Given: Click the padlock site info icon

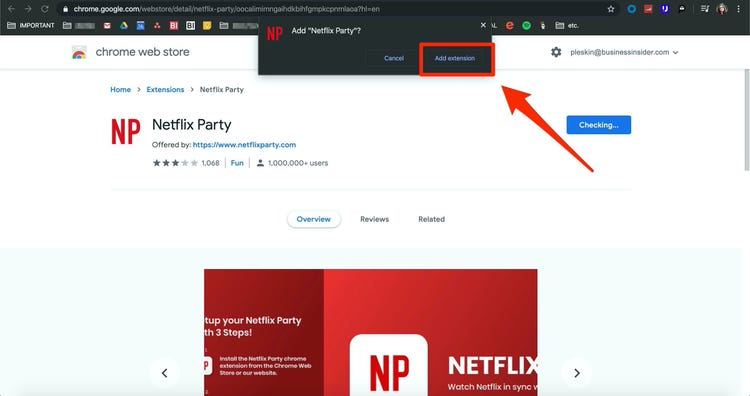Looking at the screenshot, I should point(66,9).
